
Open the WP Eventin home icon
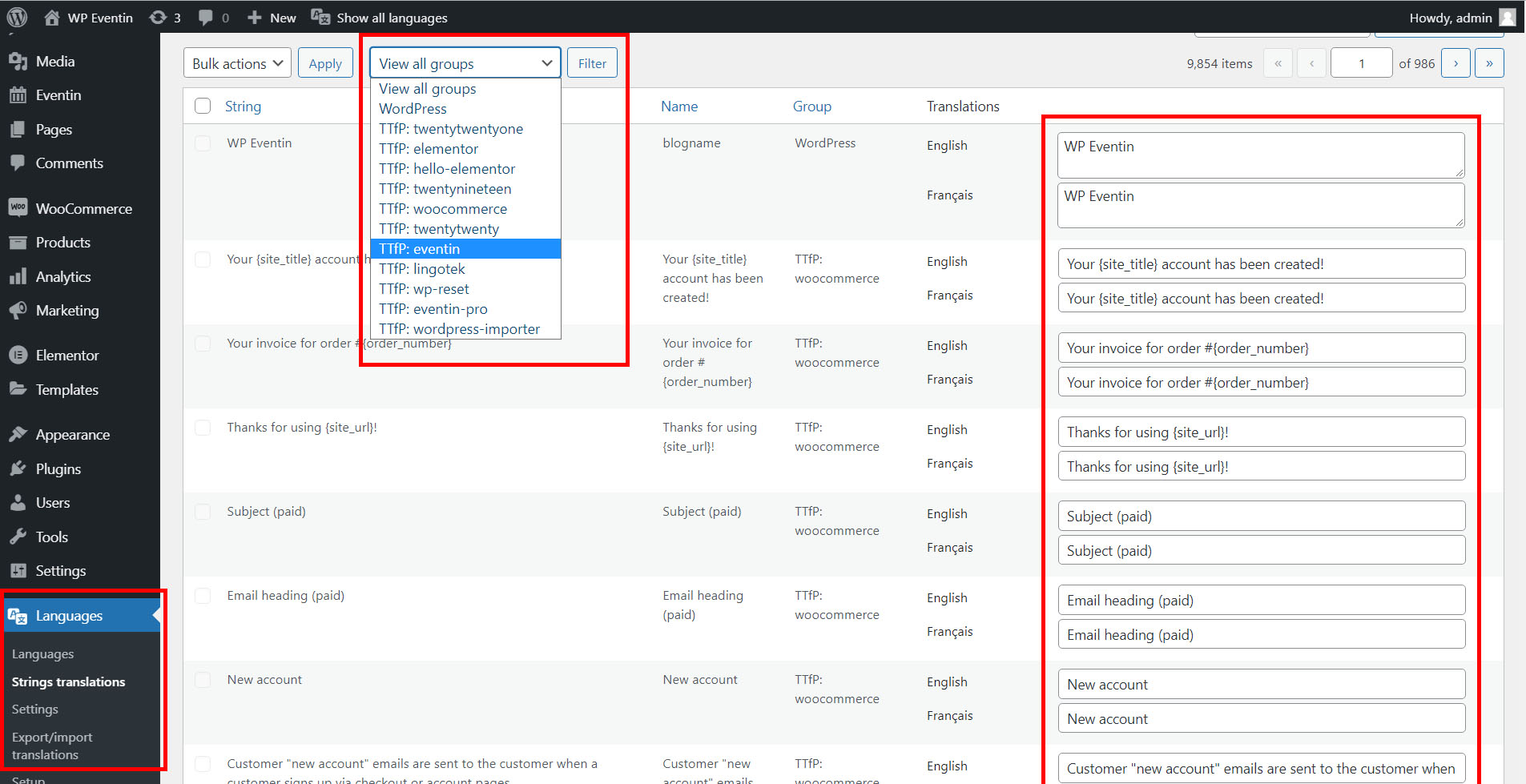(x=52, y=17)
